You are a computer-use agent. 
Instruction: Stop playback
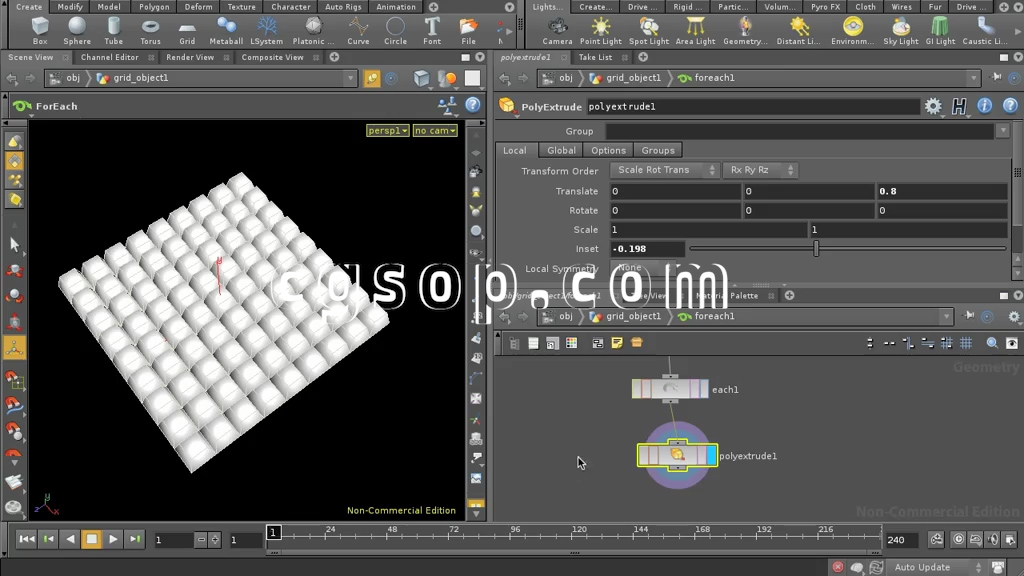91,539
